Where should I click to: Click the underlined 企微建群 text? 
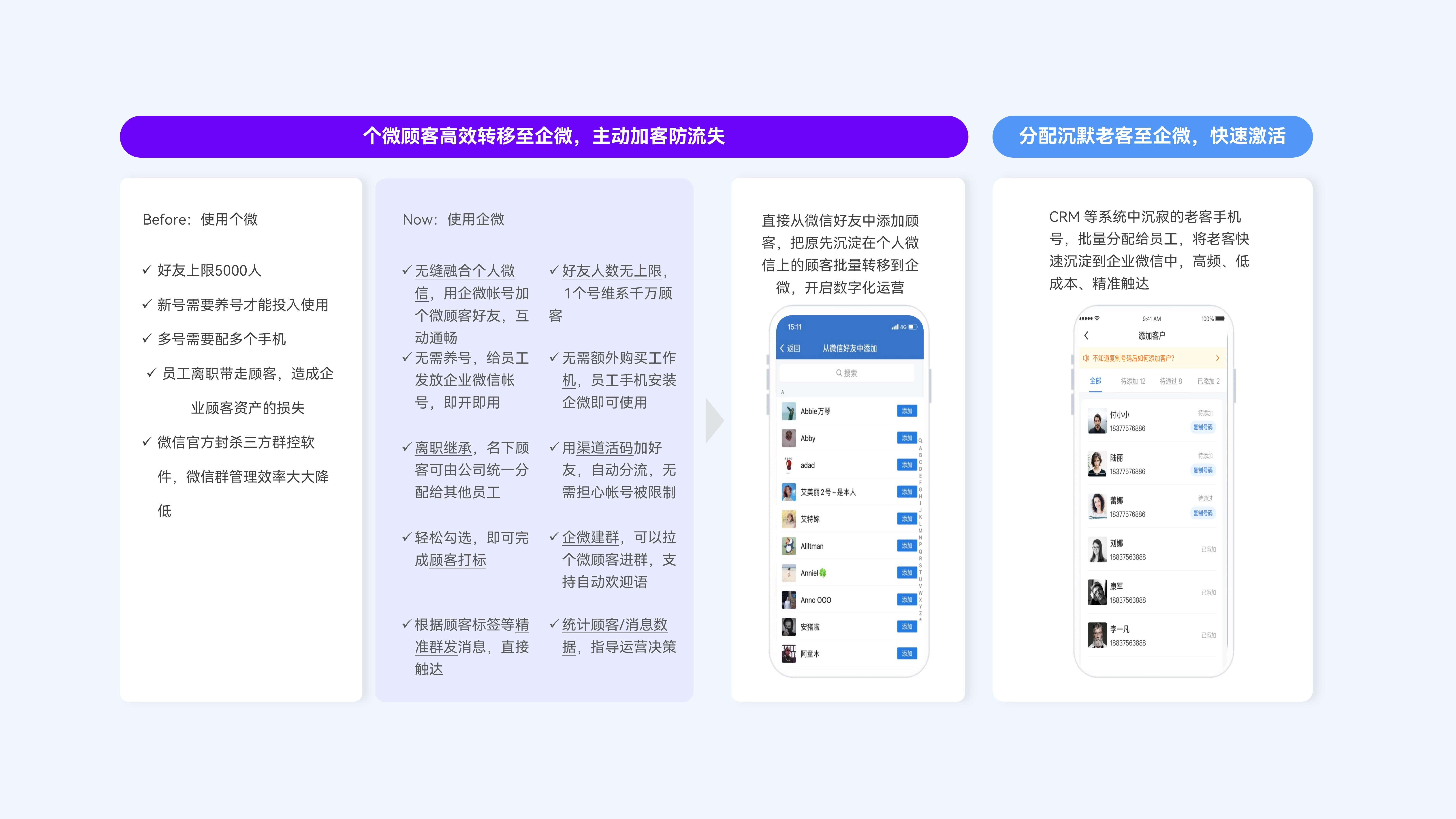[x=591, y=537]
